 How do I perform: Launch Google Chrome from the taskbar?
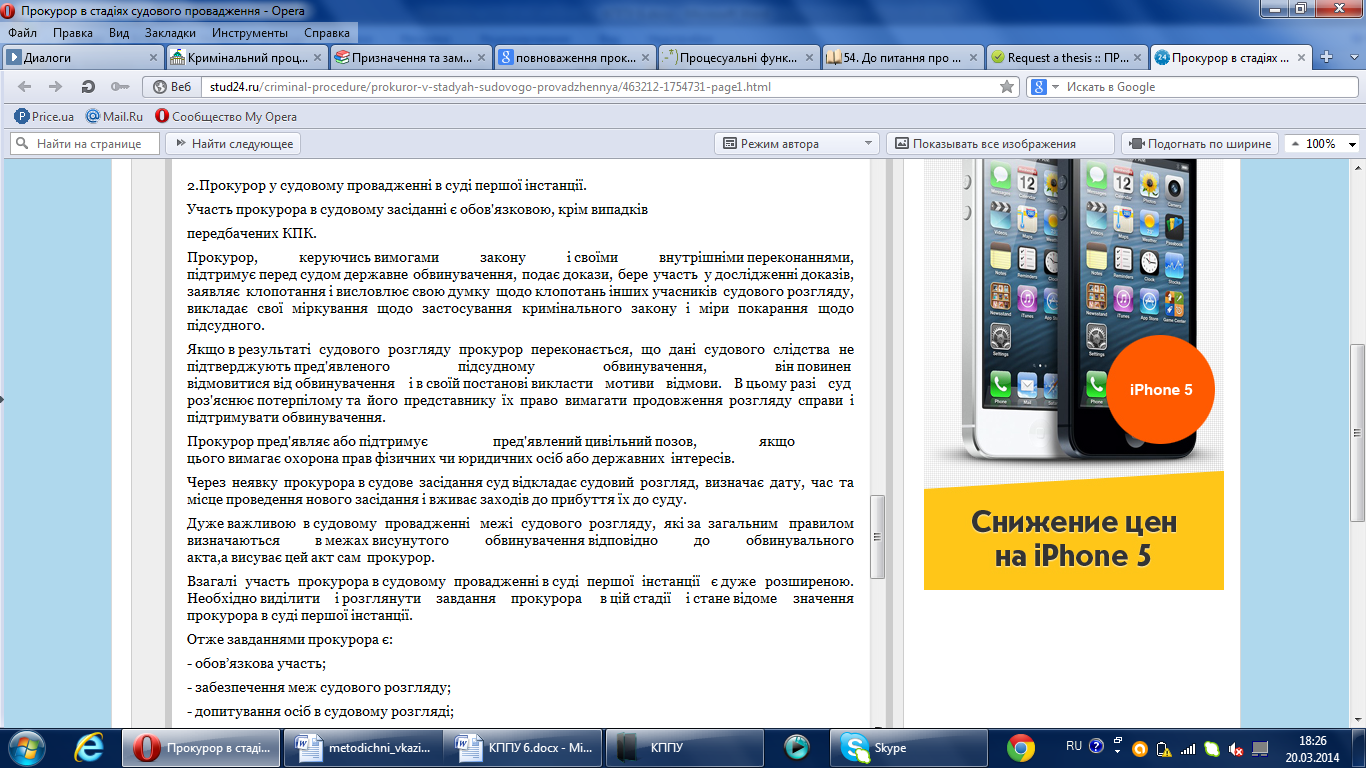pos(1021,748)
